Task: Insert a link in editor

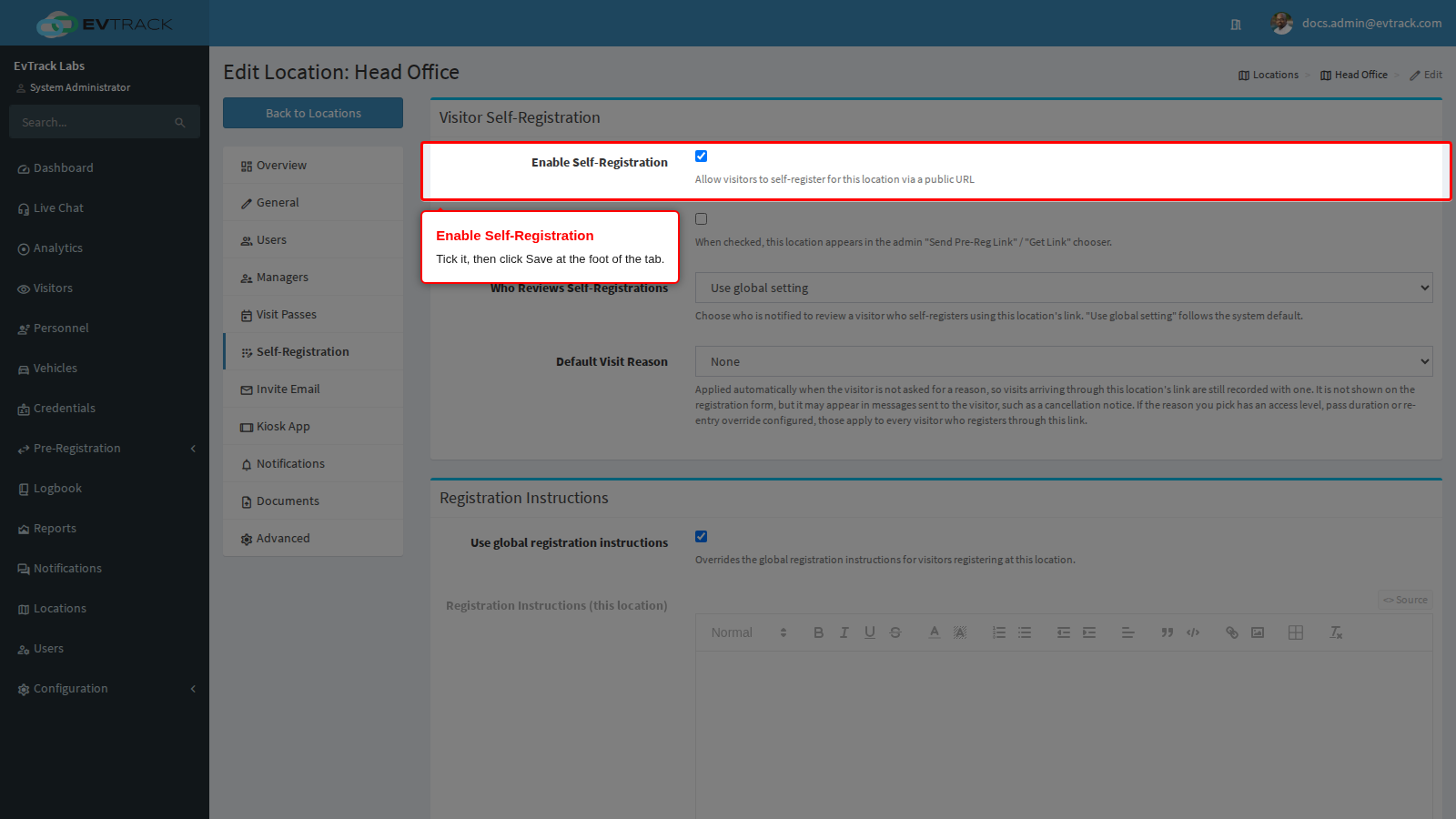Action: (1232, 632)
